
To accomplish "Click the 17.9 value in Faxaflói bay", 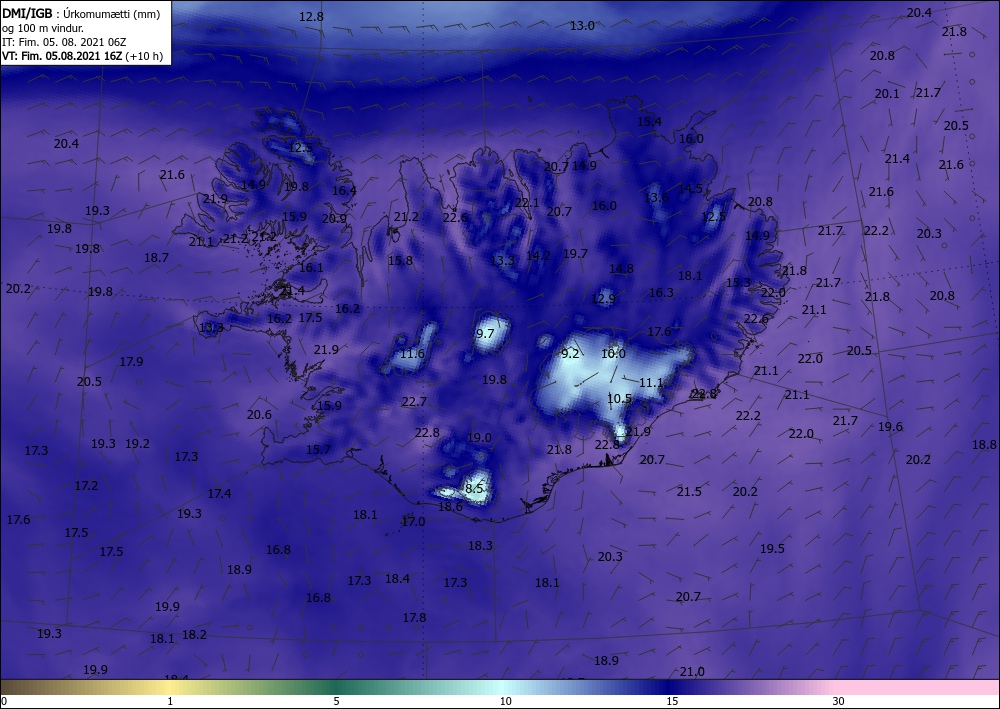I will (x=131, y=362).
